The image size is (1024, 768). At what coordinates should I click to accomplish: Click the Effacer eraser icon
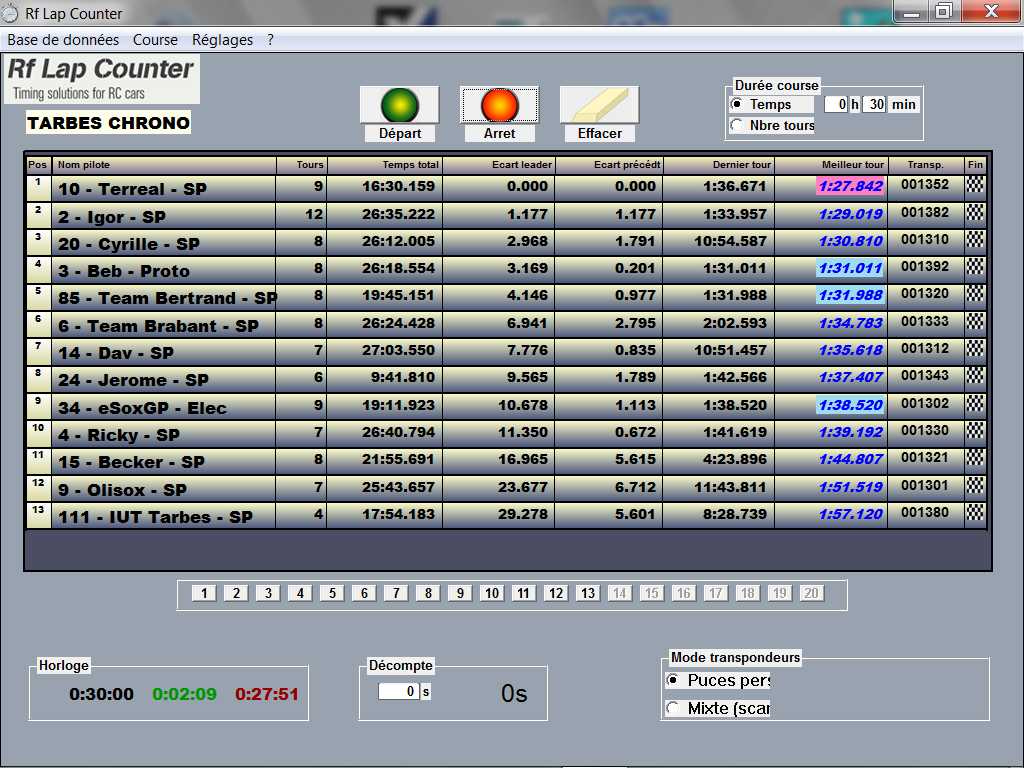point(599,105)
